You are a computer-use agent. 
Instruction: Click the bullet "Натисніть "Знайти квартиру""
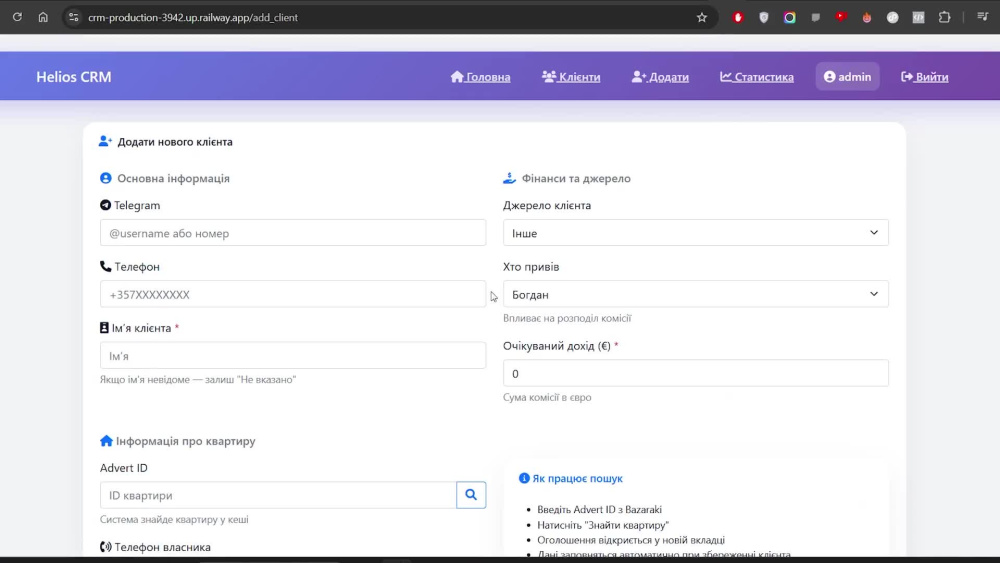tap(603, 525)
